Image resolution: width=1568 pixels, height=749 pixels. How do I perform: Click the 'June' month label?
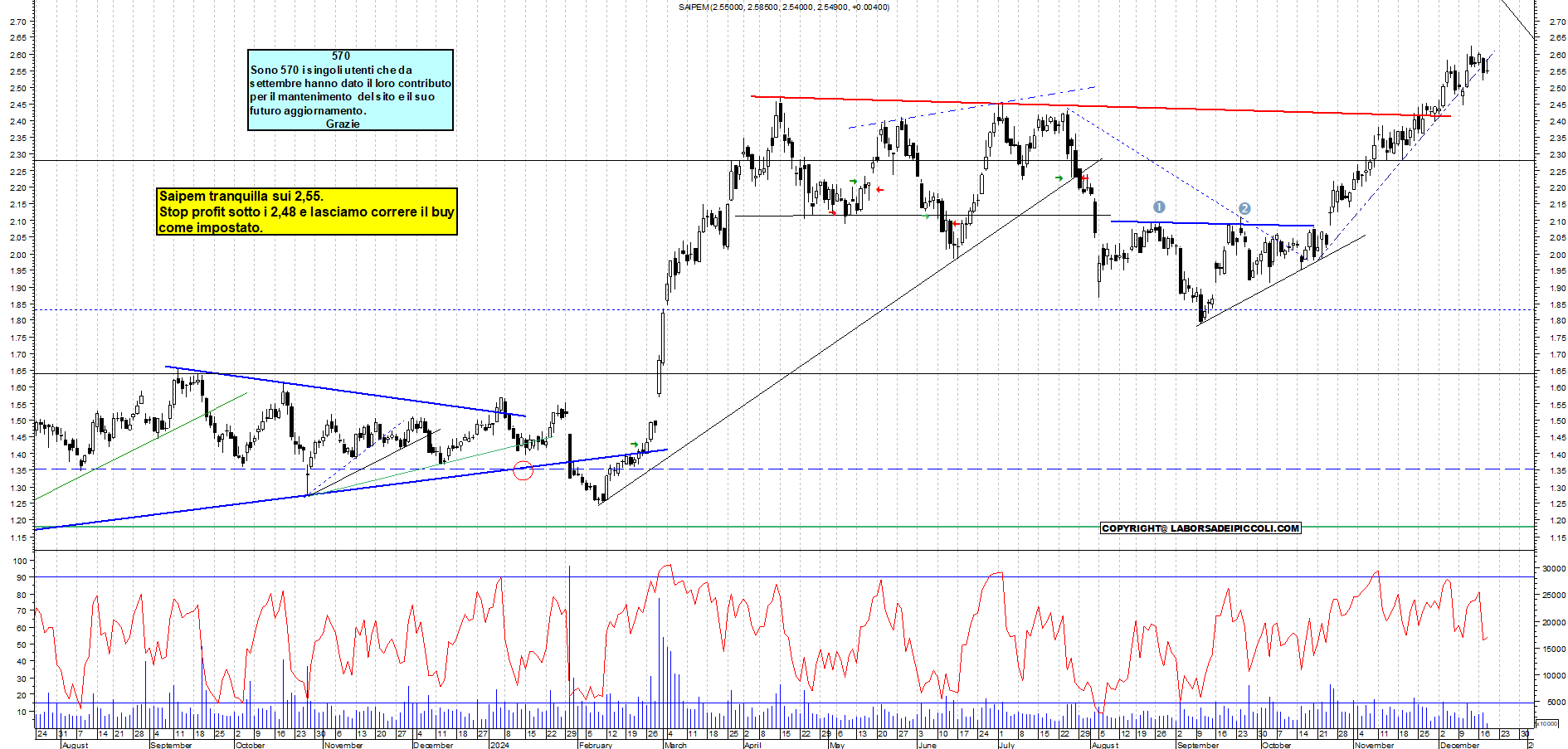(x=927, y=745)
